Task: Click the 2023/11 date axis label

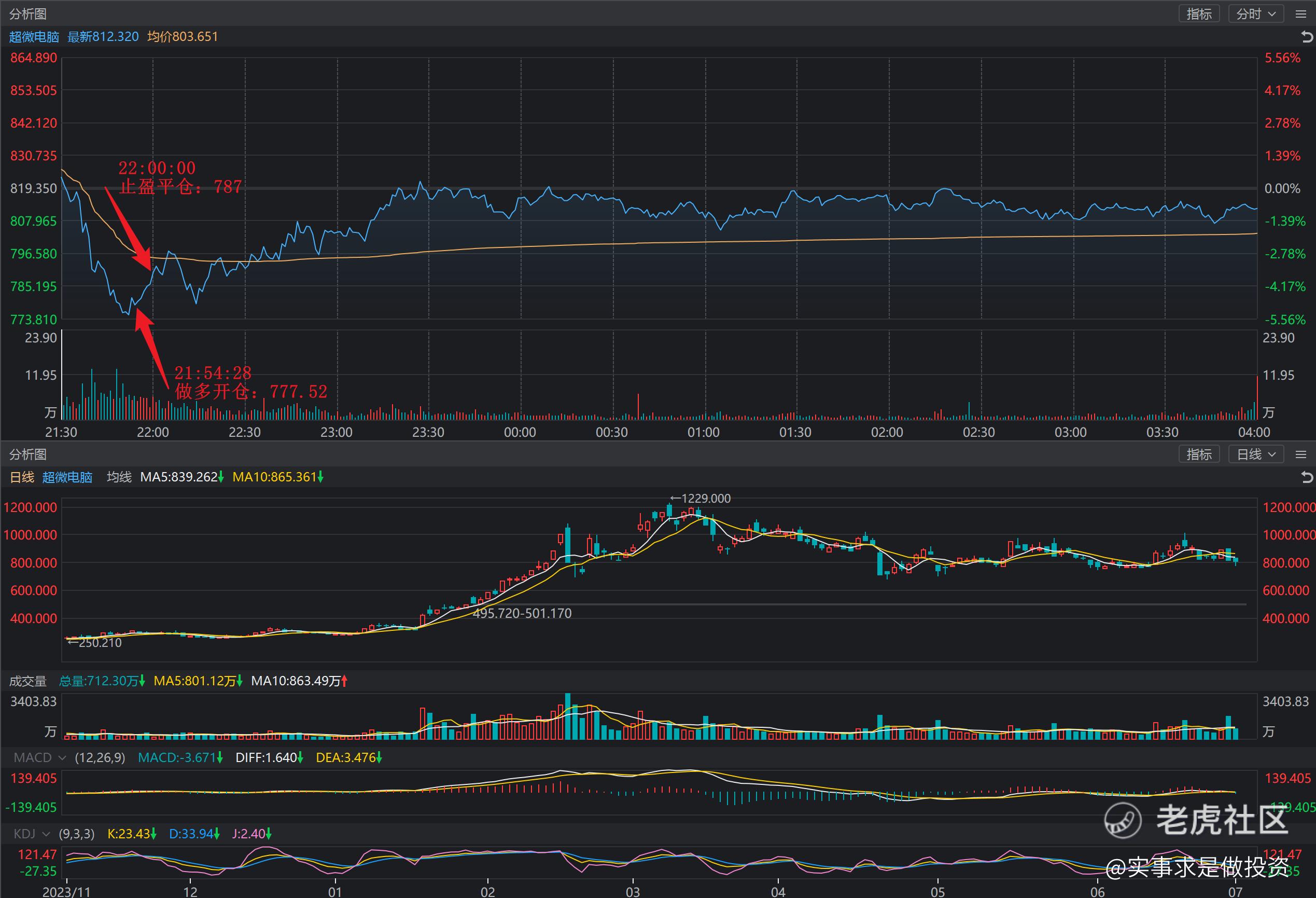Action: pos(66,891)
